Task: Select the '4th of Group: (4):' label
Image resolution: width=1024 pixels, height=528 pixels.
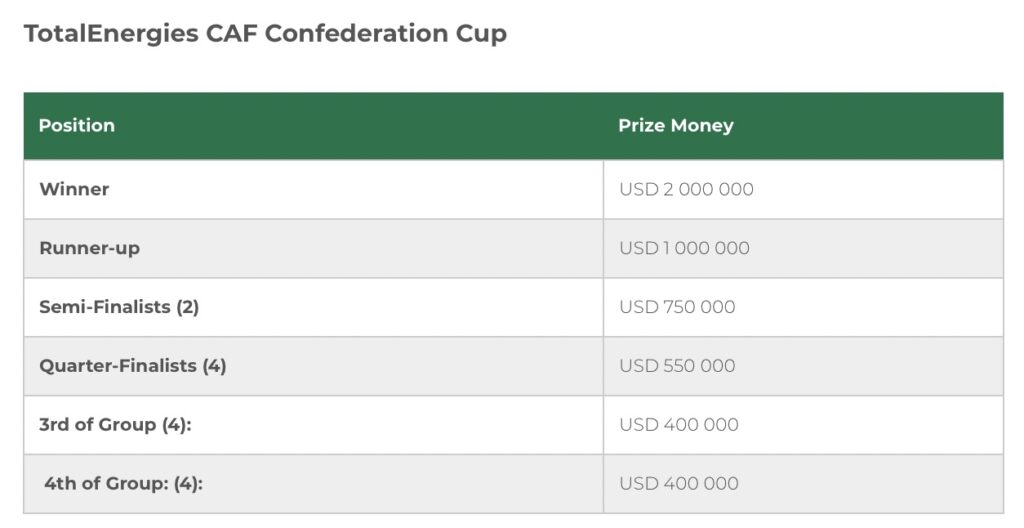Action: (123, 484)
